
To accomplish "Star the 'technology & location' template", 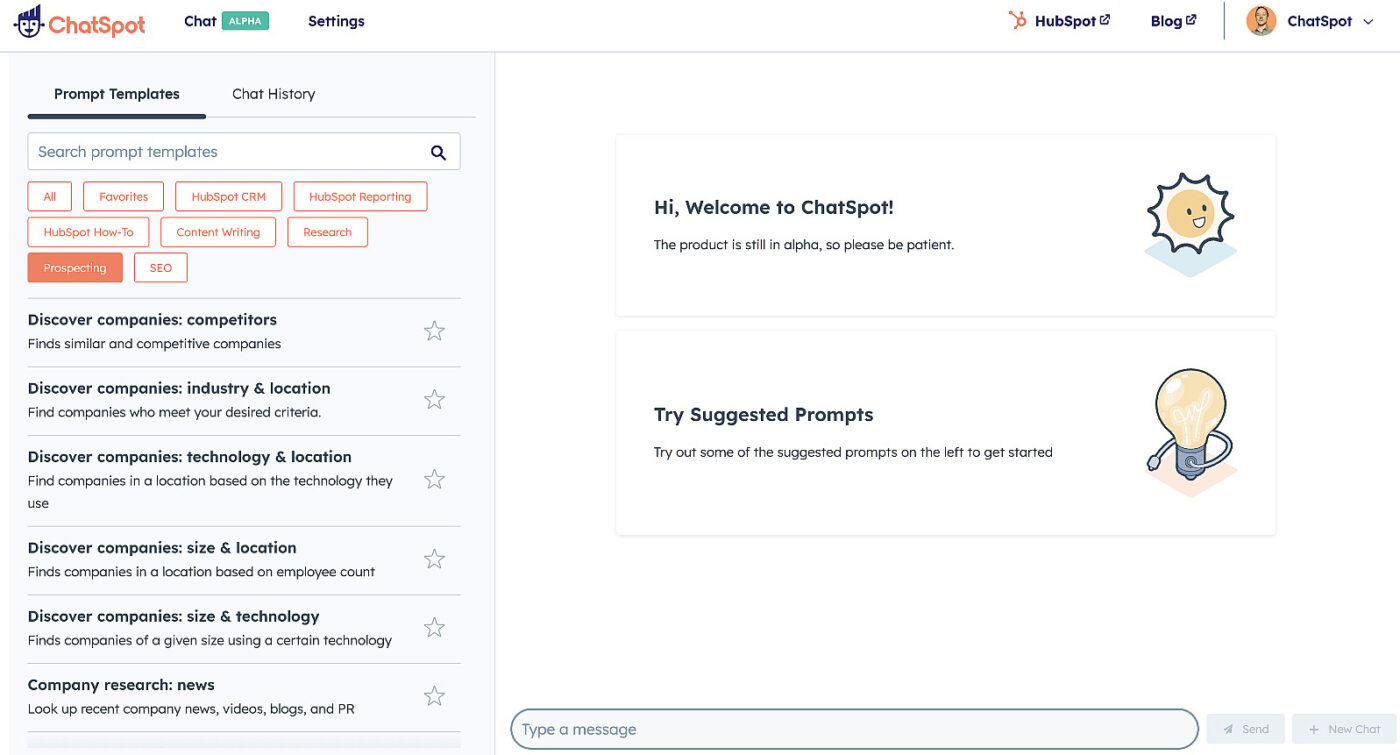I will (434, 480).
